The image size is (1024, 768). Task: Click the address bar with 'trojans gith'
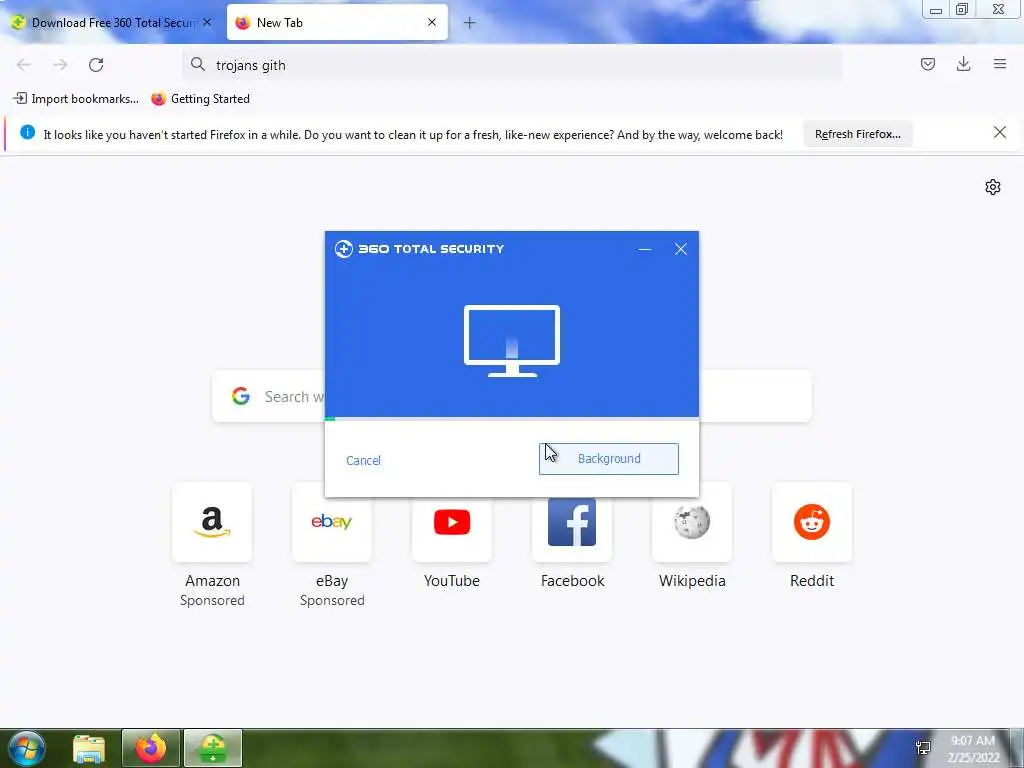click(x=511, y=65)
